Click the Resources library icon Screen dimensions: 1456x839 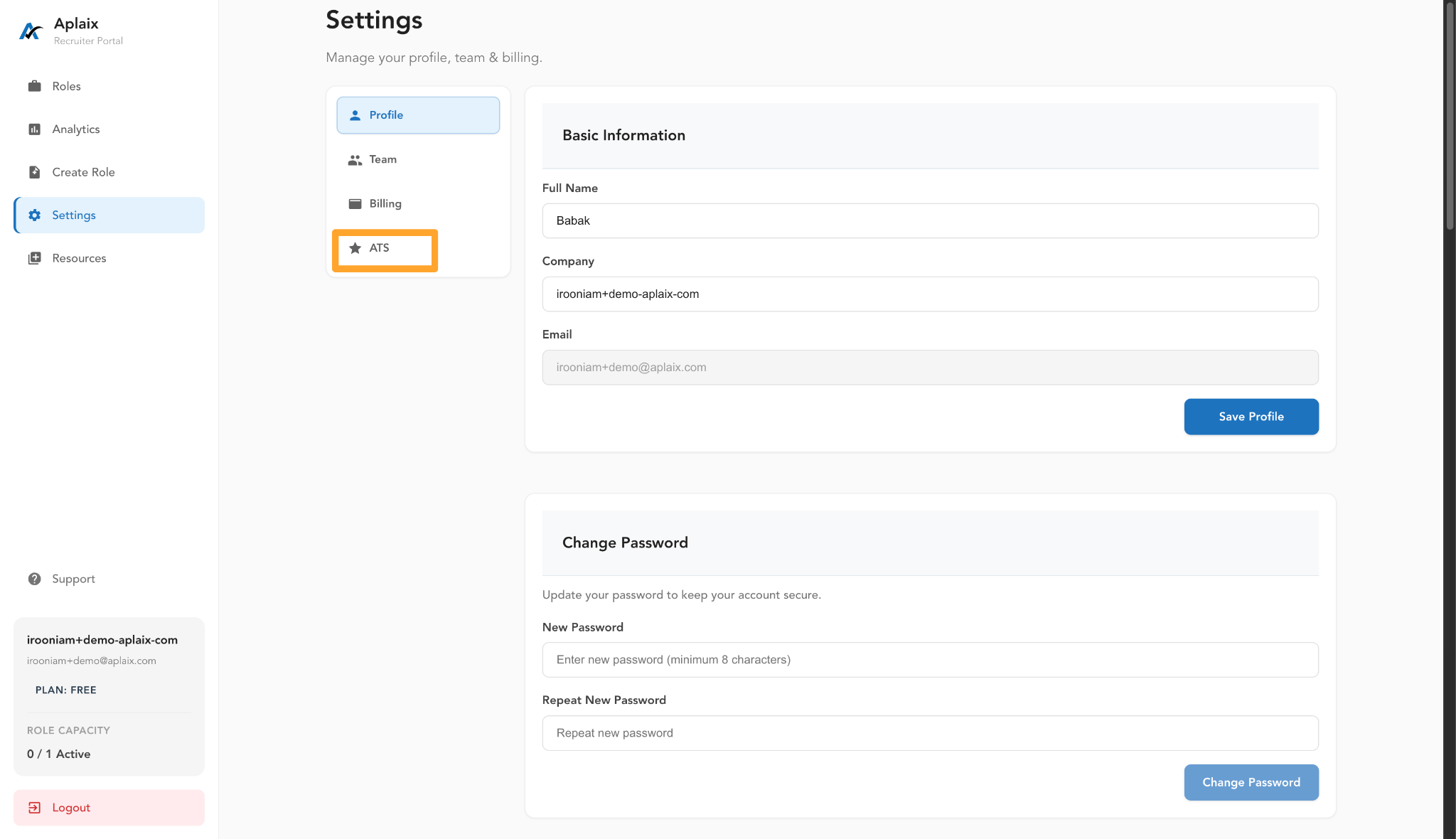click(x=34, y=258)
